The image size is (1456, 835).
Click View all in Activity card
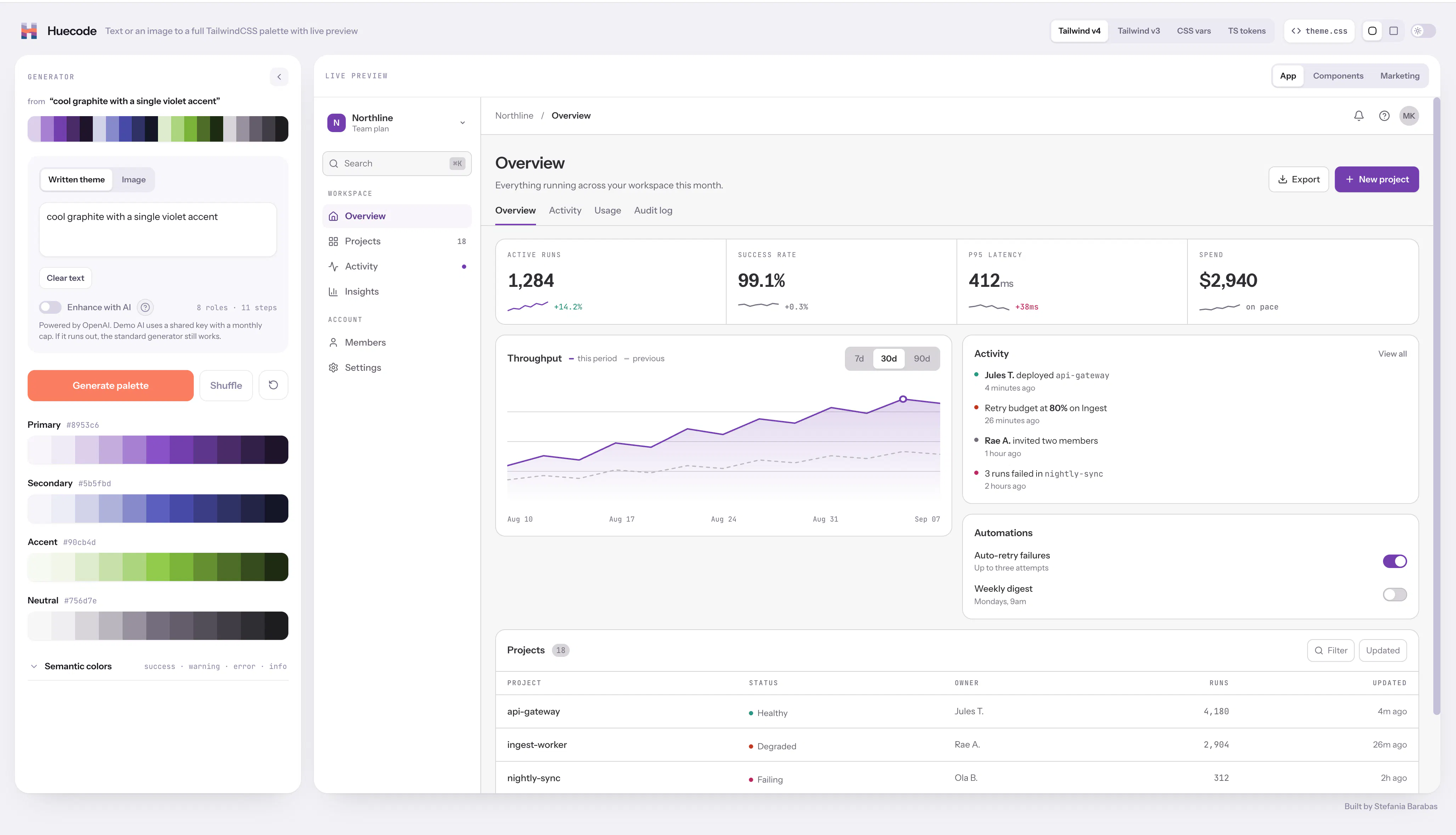[1392, 354]
